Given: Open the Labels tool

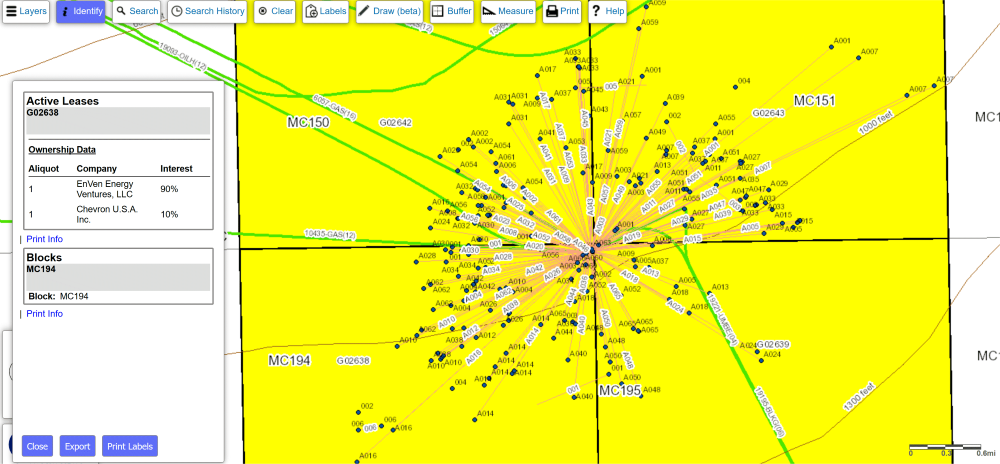Looking at the screenshot, I should click(325, 11).
